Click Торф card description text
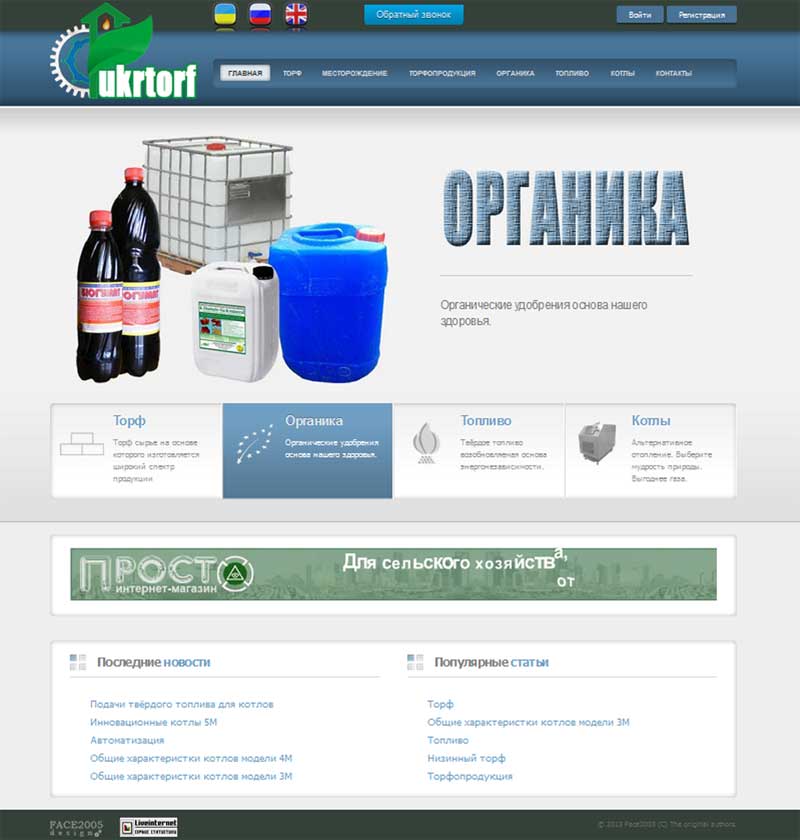Viewport: 800px width, 840px height. coord(156,461)
